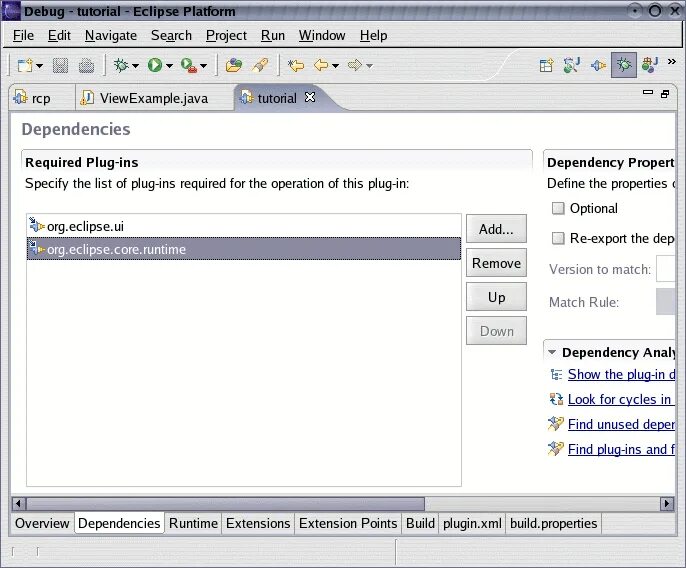Click the Version to match field
686x568 pixels.
pyautogui.click(x=666, y=268)
